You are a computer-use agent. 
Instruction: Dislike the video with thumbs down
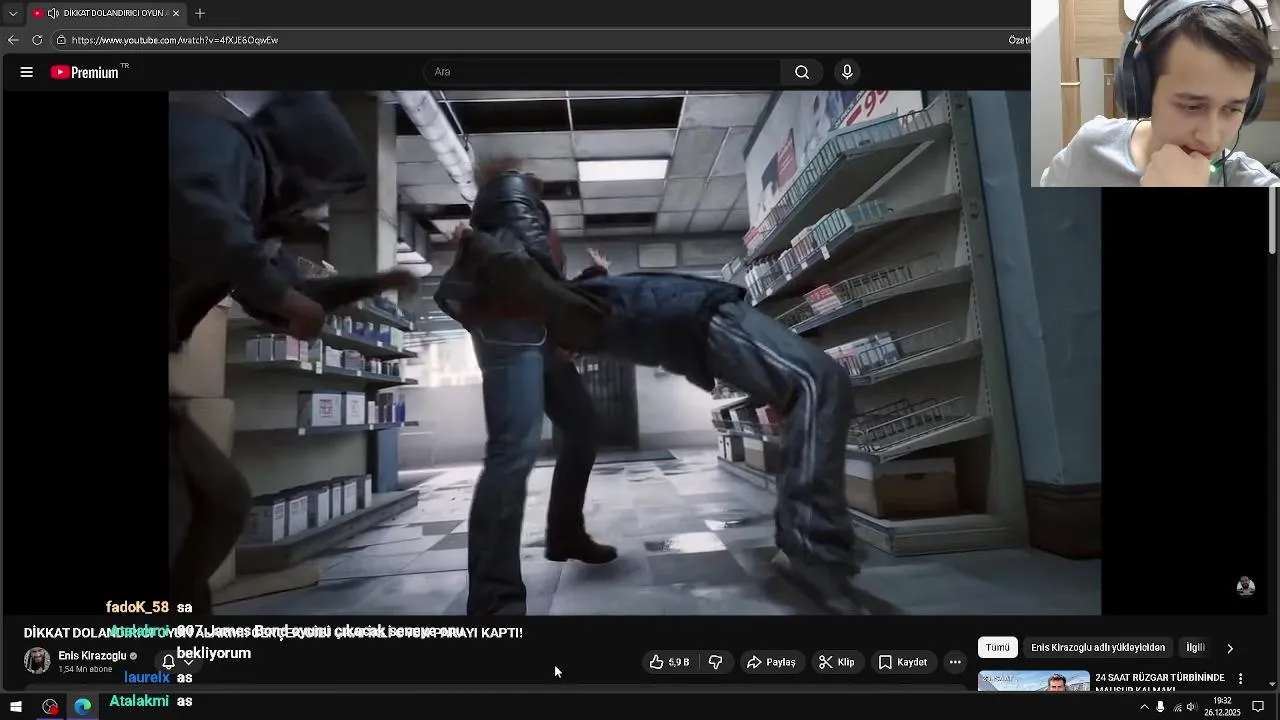[715, 662]
